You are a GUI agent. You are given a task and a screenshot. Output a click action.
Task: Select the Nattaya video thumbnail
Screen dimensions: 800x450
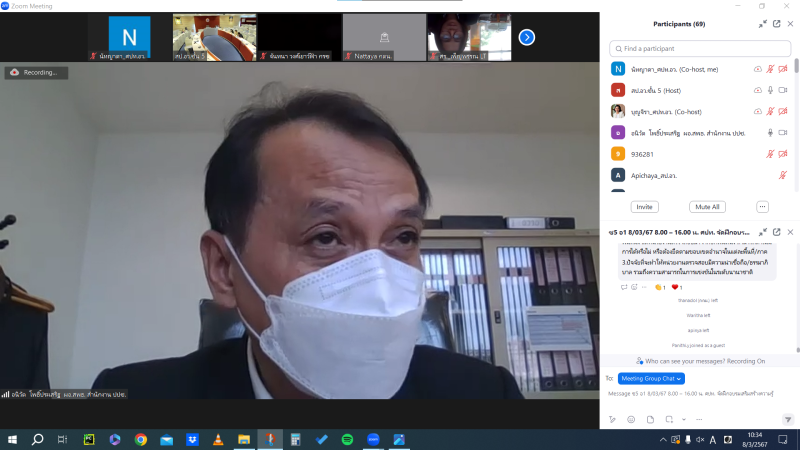point(384,37)
